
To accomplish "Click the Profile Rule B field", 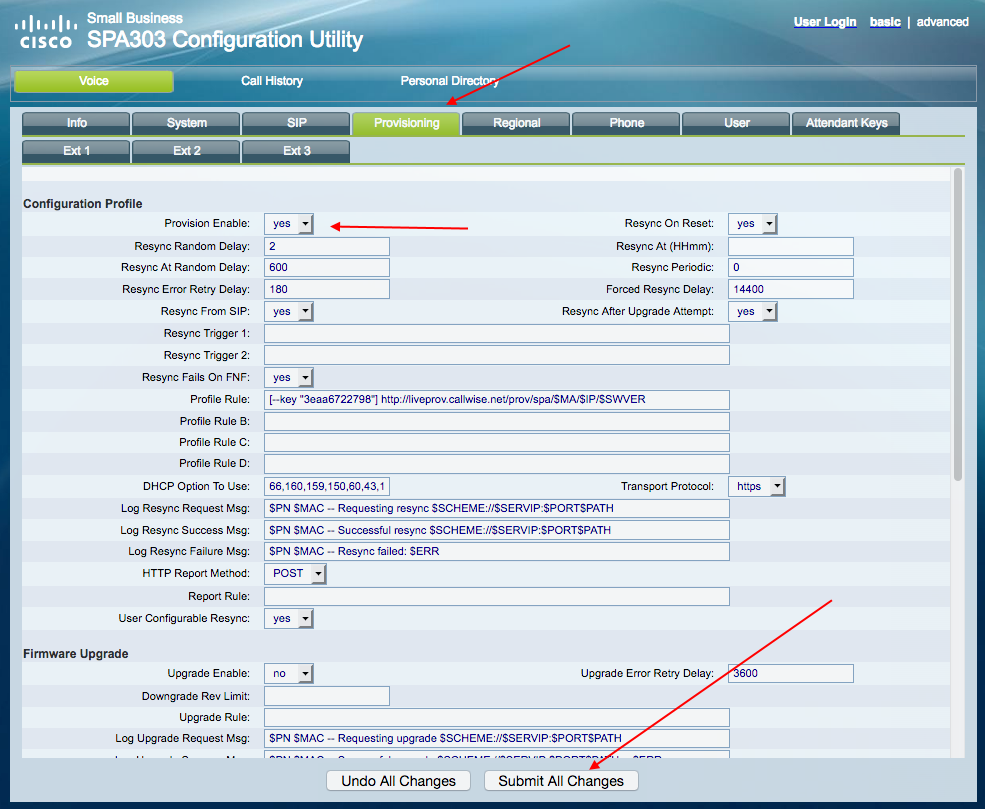I will [496, 421].
